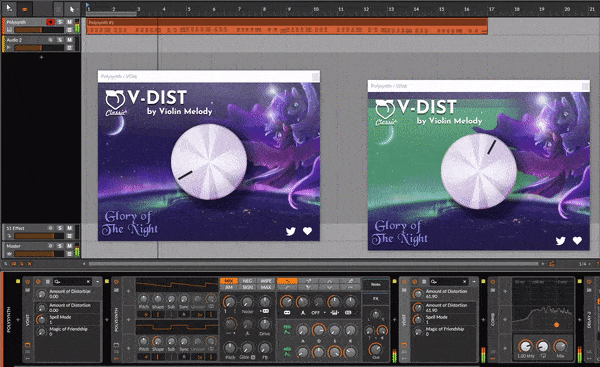Click the heart icon in left V-DIST window

(x=308, y=231)
